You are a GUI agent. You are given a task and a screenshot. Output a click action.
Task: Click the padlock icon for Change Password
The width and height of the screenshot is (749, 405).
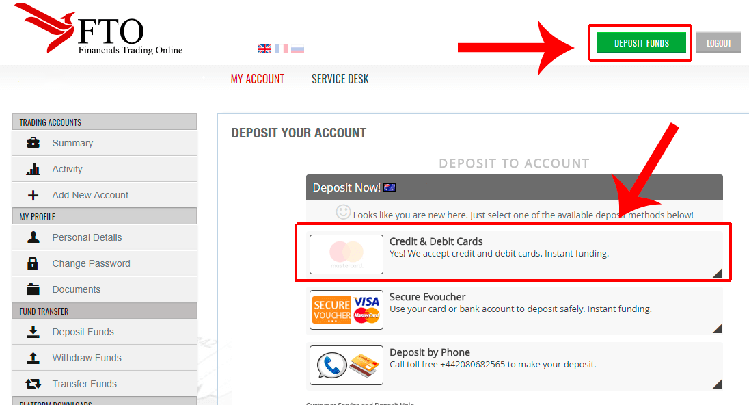point(32,263)
